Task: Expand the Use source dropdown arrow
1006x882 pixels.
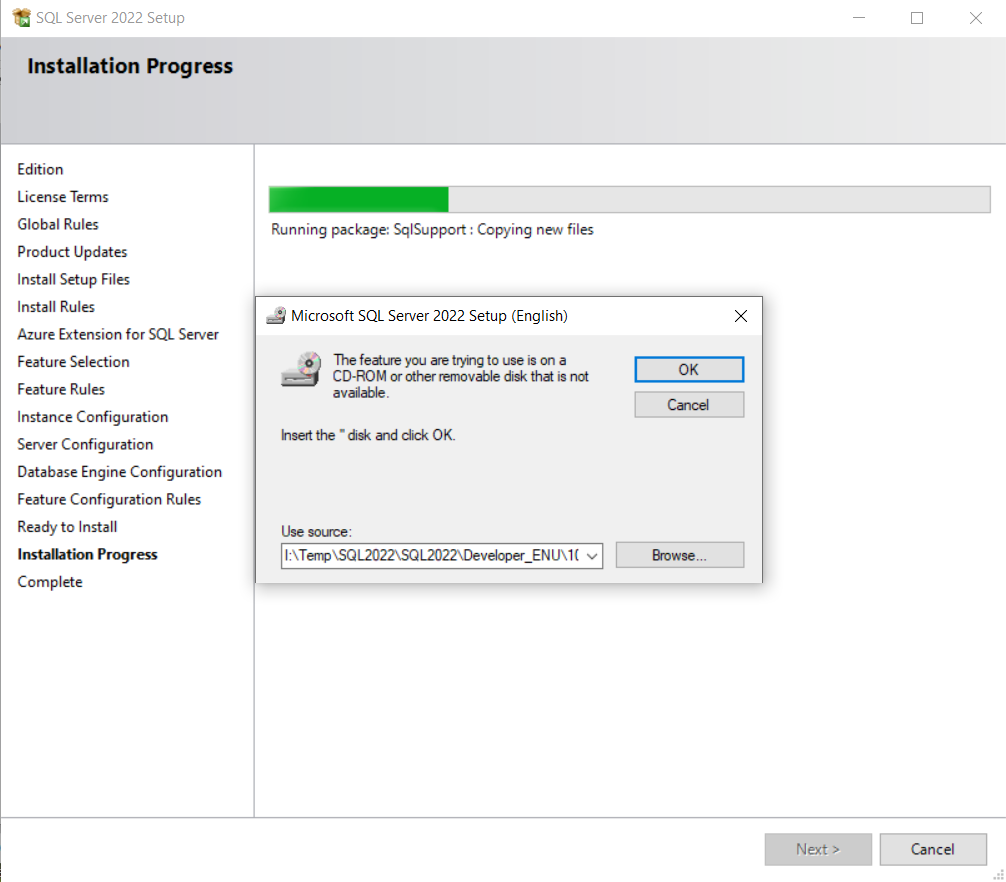Action: (x=592, y=555)
